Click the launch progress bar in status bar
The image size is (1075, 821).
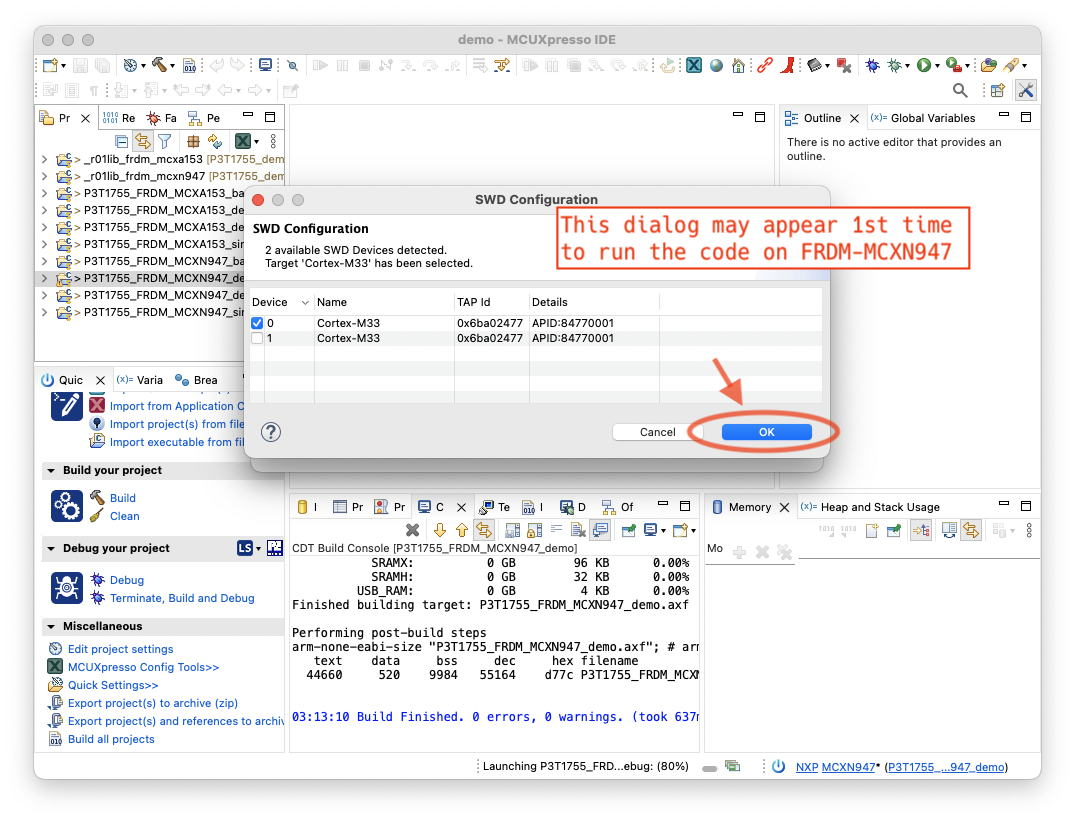[x=709, y=767]
